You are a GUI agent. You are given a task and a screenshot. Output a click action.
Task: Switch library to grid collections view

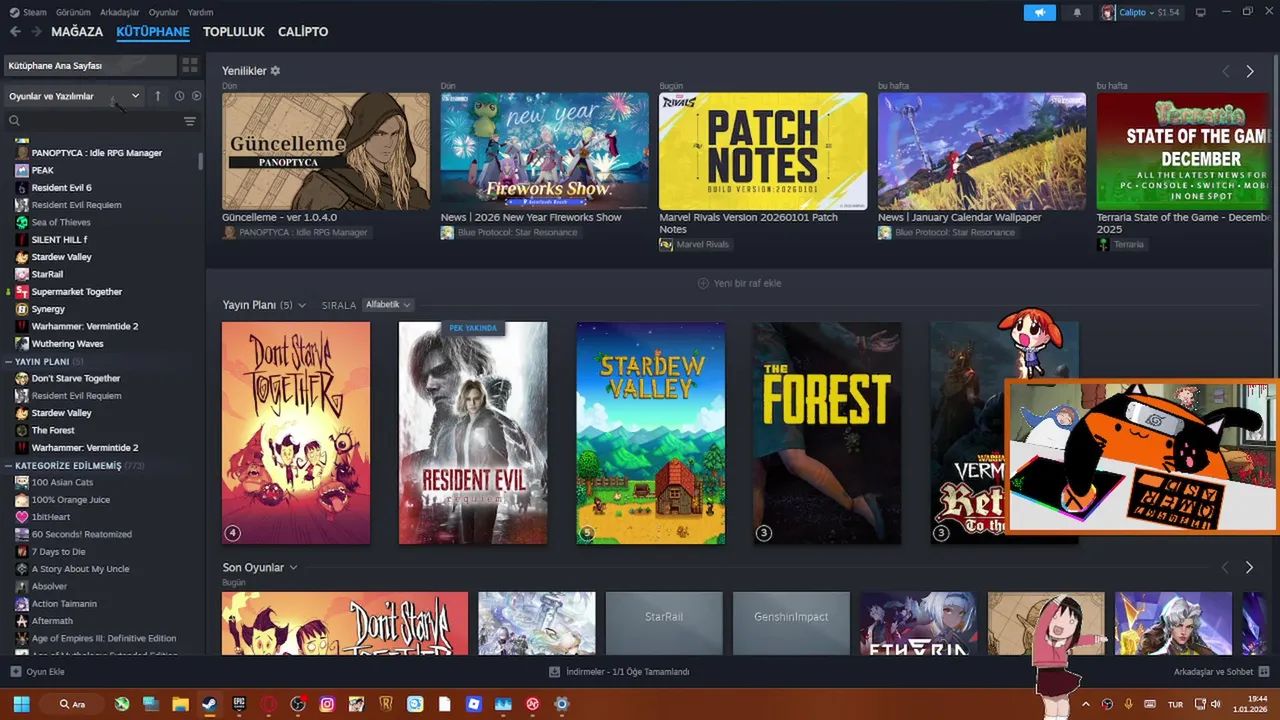click(189, 65)
